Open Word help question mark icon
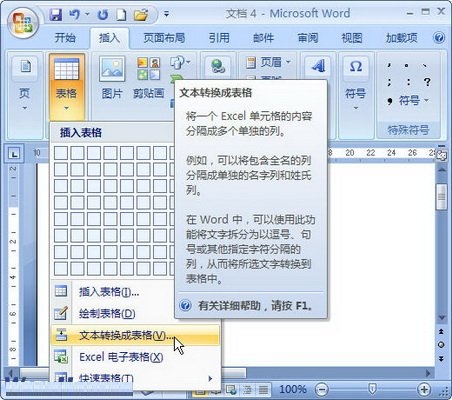This screenshot has height=400, width=452. (x=439, y=37)
